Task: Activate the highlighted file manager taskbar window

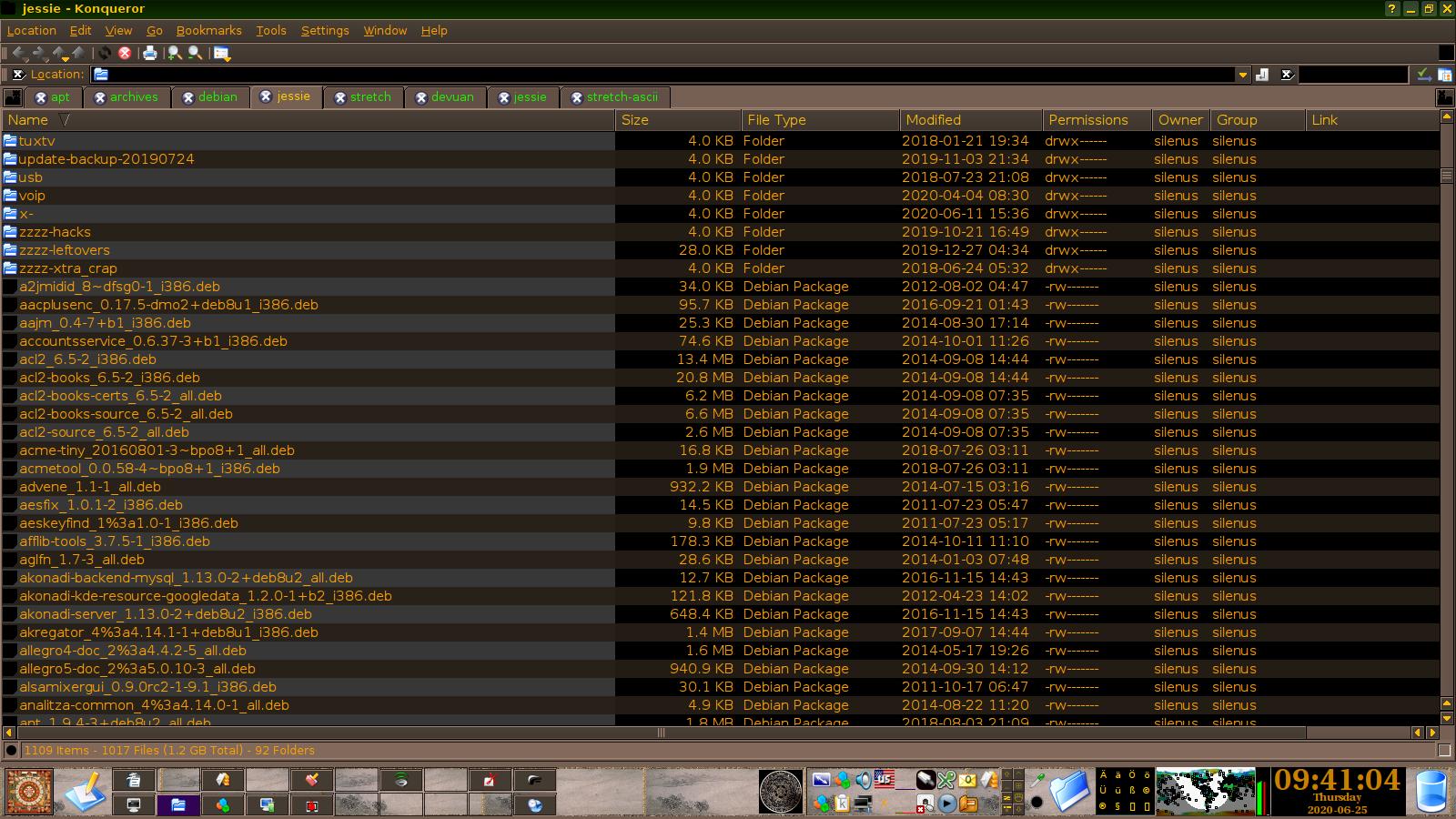Action: [178, 805]
